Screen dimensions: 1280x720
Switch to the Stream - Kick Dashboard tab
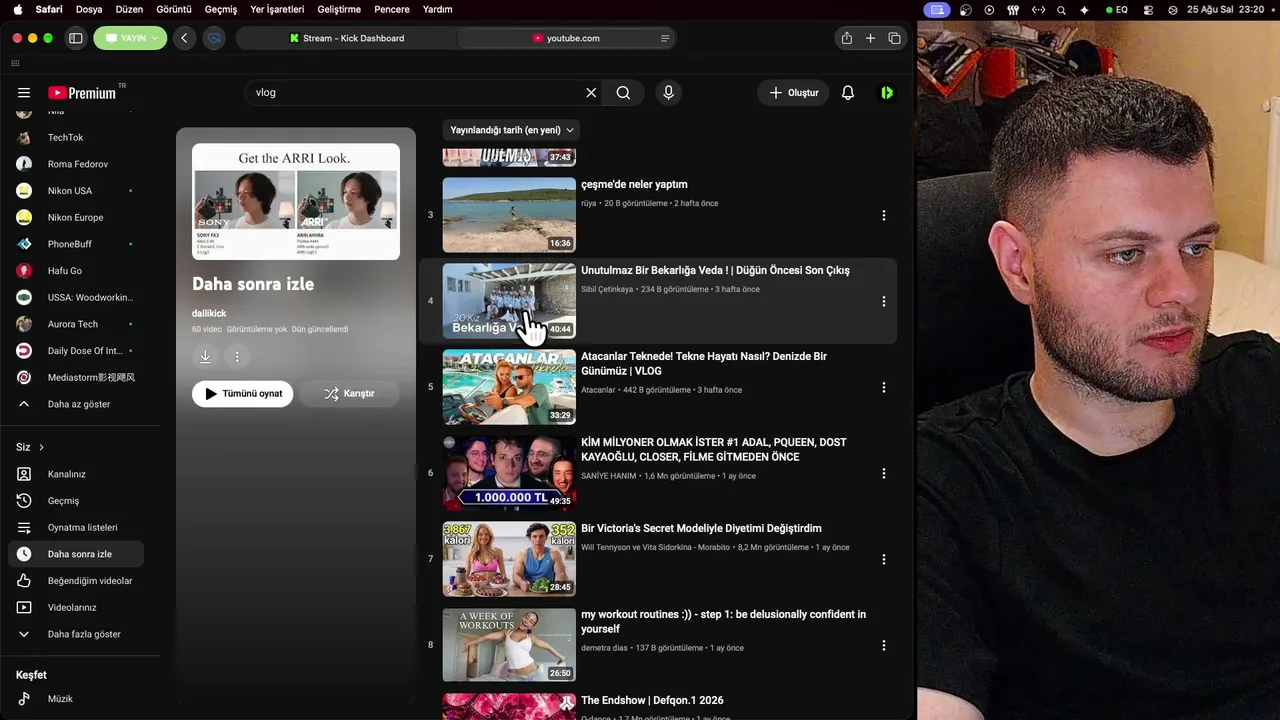pos(346,38)
